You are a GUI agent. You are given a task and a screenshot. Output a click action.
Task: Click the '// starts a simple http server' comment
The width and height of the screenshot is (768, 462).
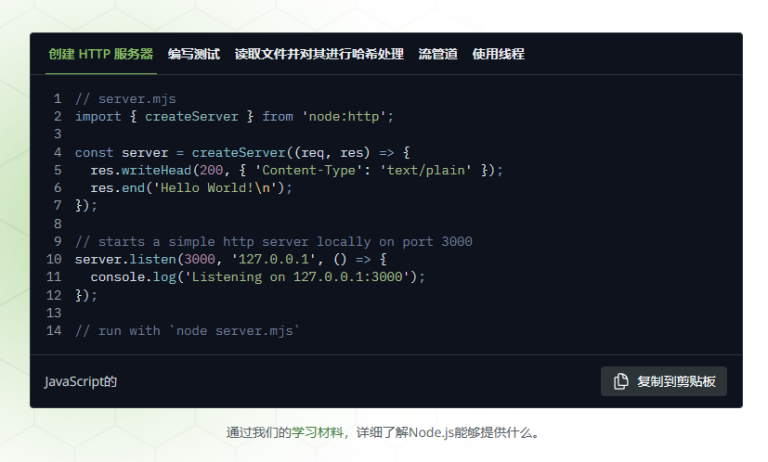coord(273,242)
